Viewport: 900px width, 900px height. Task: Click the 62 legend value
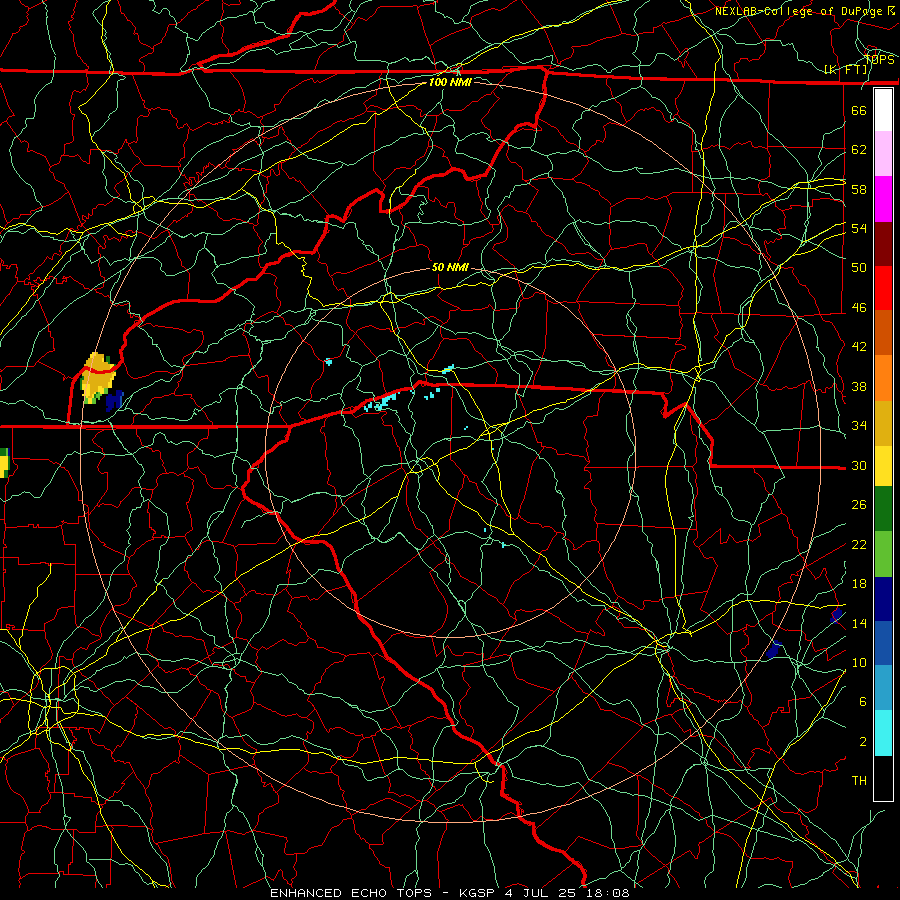point(859,149)
